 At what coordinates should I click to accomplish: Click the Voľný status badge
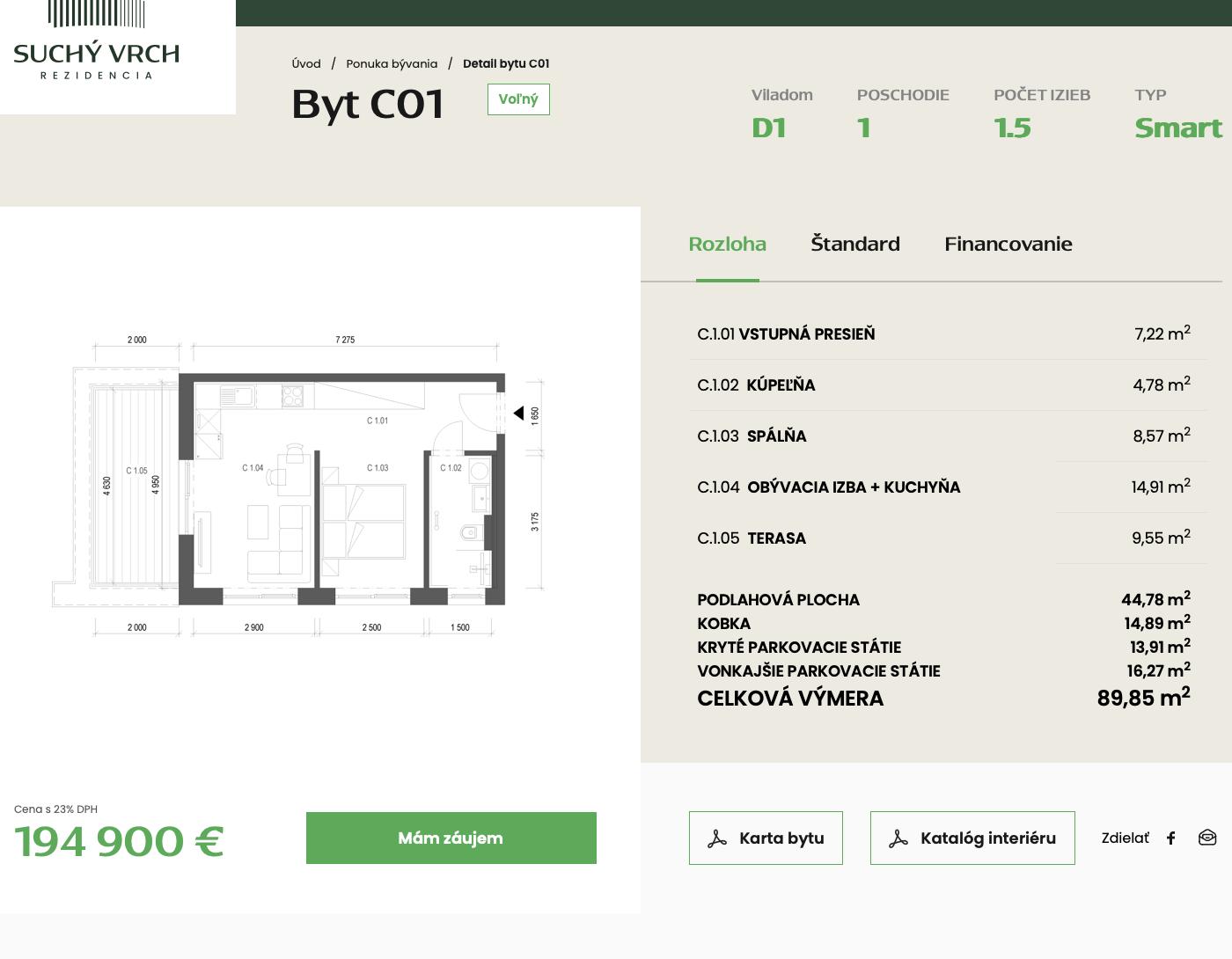tap(518, 99)
